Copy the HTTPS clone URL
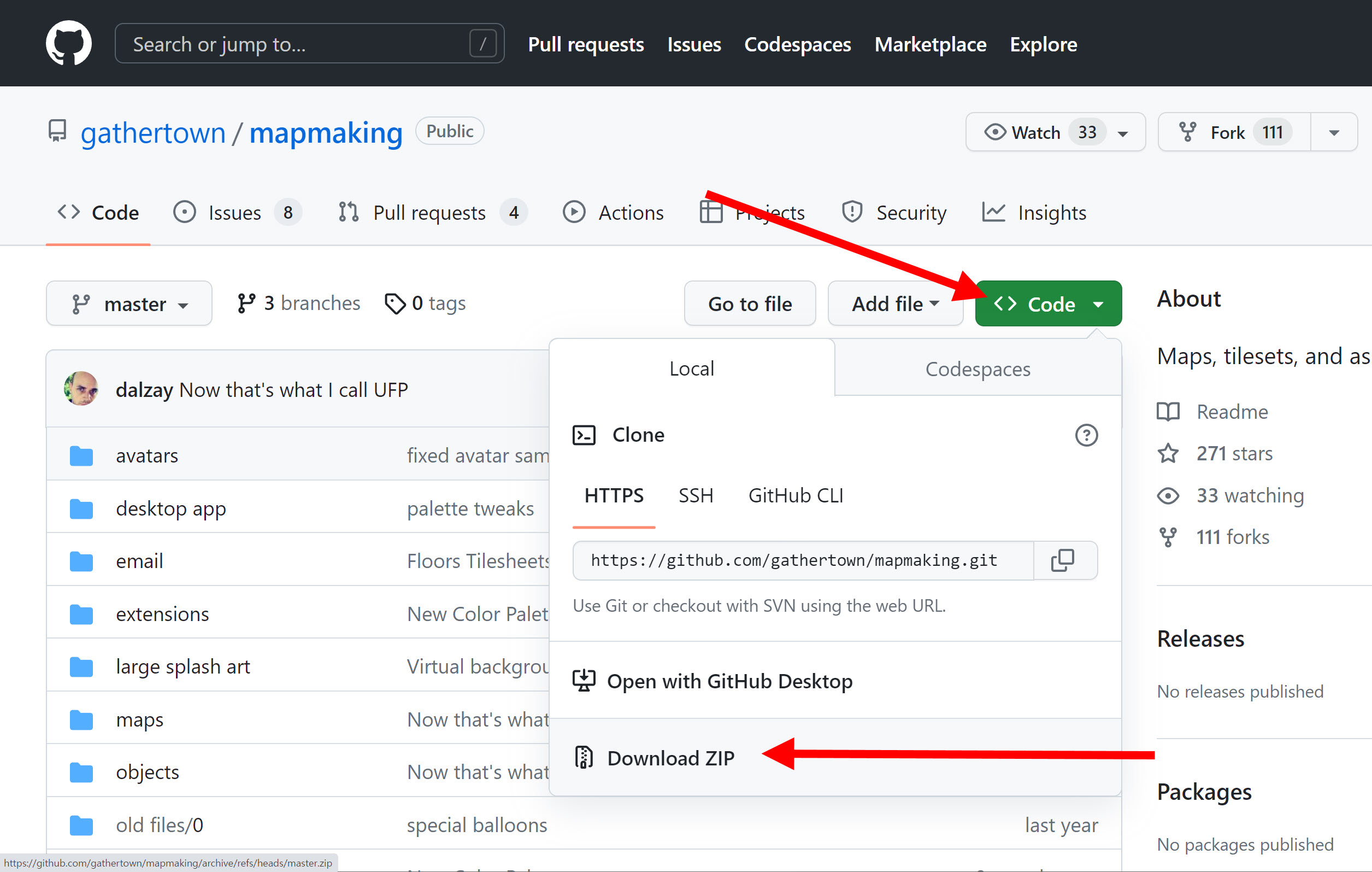The height and width of the screenshot is (872, 1372). click(x=1063, y=560)
